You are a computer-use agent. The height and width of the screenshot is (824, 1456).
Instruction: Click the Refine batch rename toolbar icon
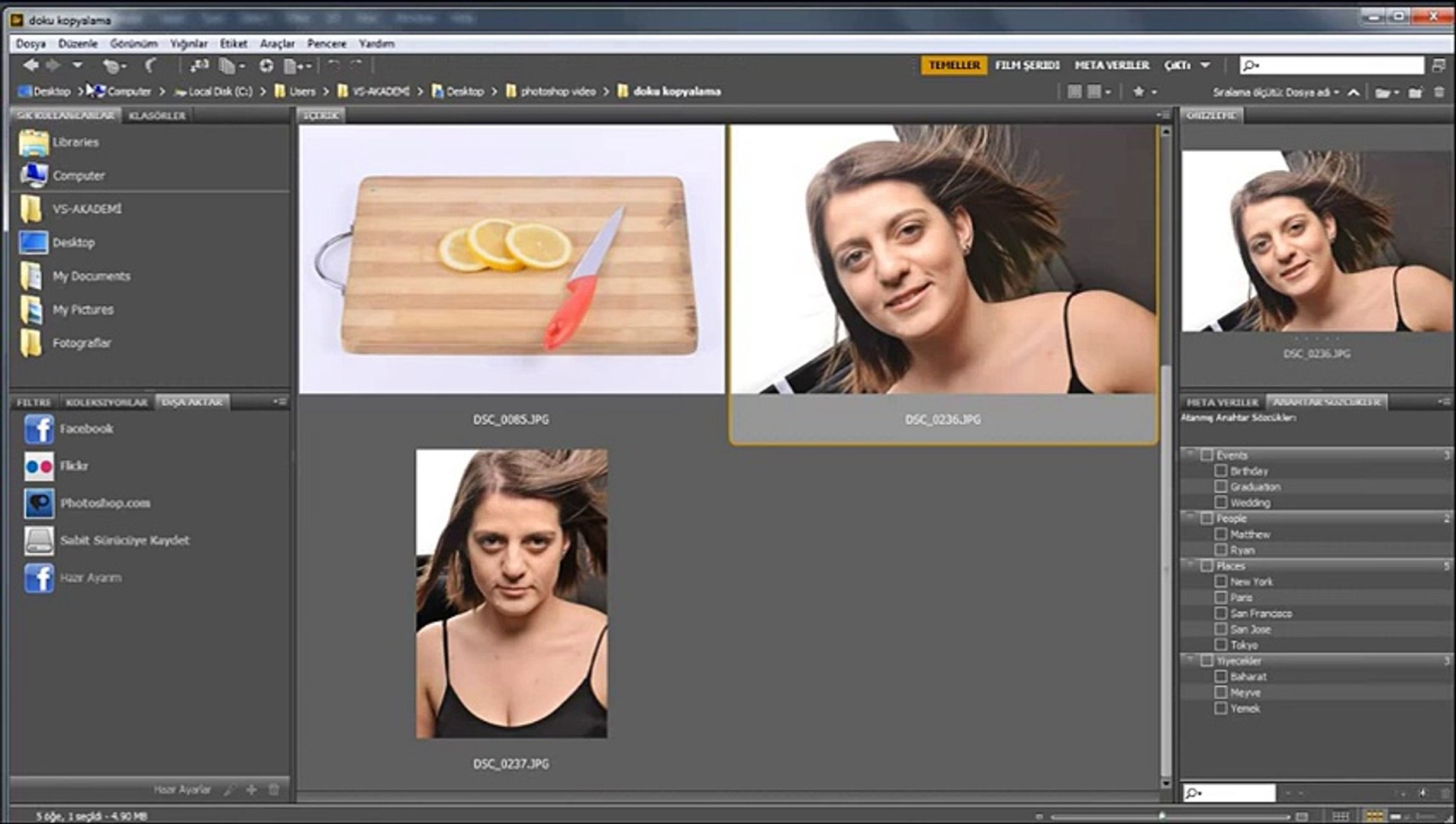228,66
